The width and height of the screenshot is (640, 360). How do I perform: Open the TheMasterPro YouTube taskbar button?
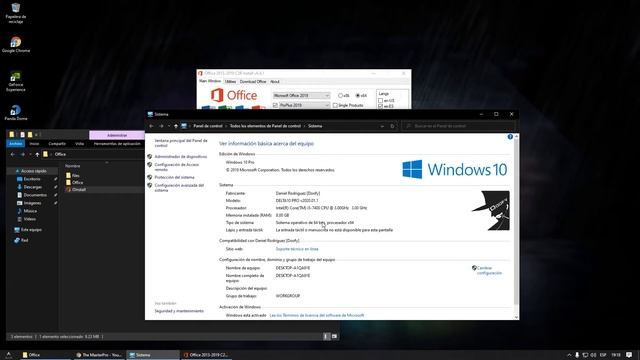pyautogui.click(x=99, y=355)
